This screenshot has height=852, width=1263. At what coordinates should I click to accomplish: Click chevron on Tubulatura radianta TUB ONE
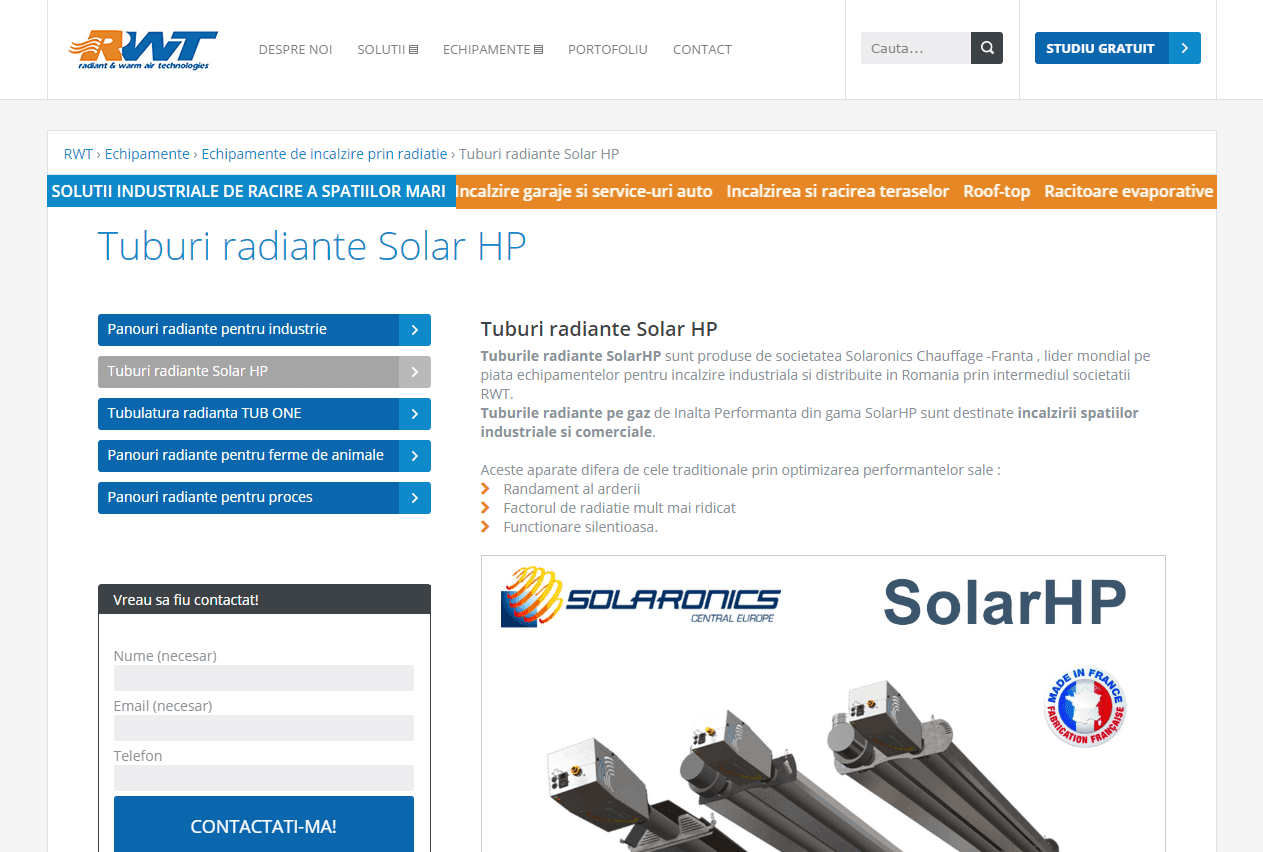point(415,414)
